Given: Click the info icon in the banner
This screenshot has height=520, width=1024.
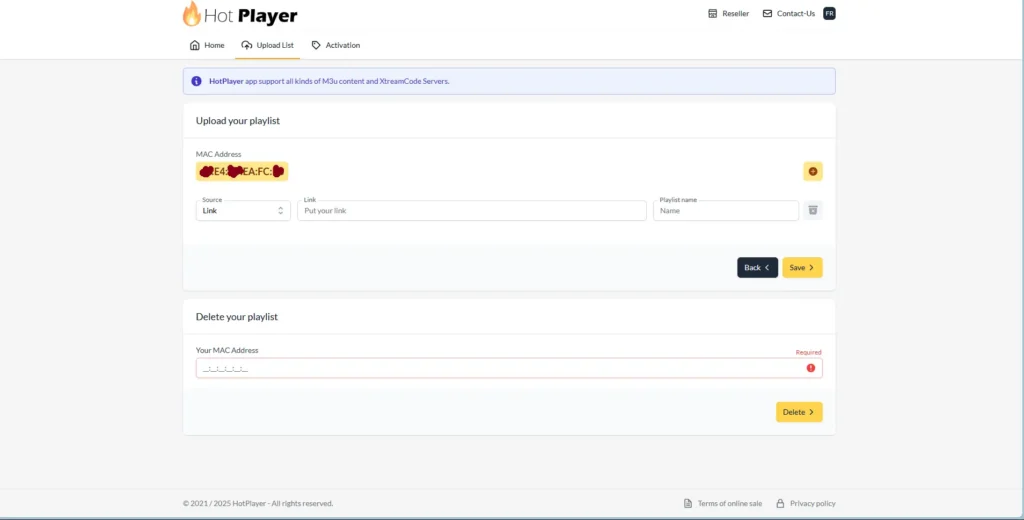Looking at the screenshot, I should [196, 81].
